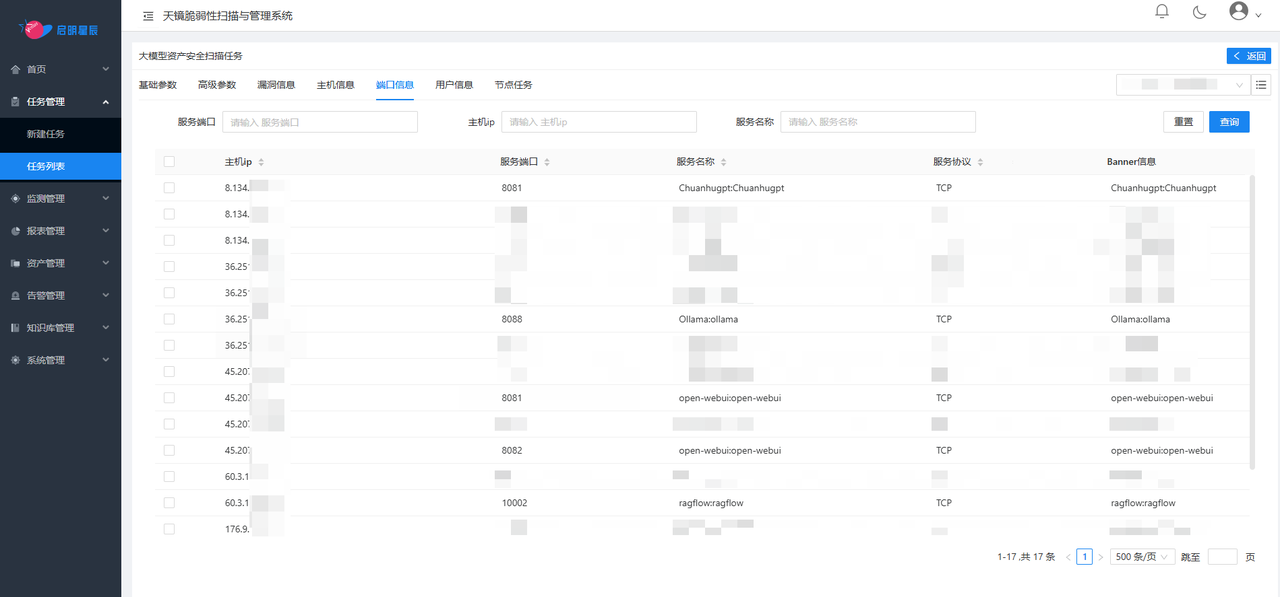This screenshot has height=597, width=1280.
Task: Click the table's vertical scrollbar
Action: 1252,320
